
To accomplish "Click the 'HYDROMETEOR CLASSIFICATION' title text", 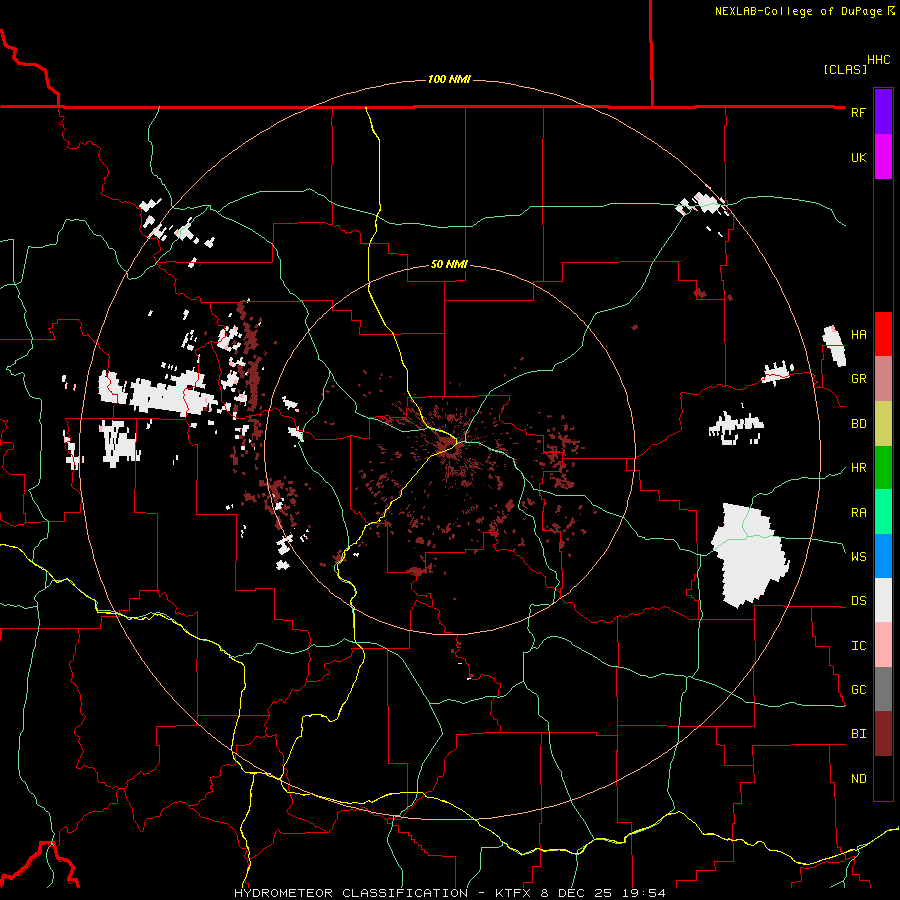I will (351, 893).
